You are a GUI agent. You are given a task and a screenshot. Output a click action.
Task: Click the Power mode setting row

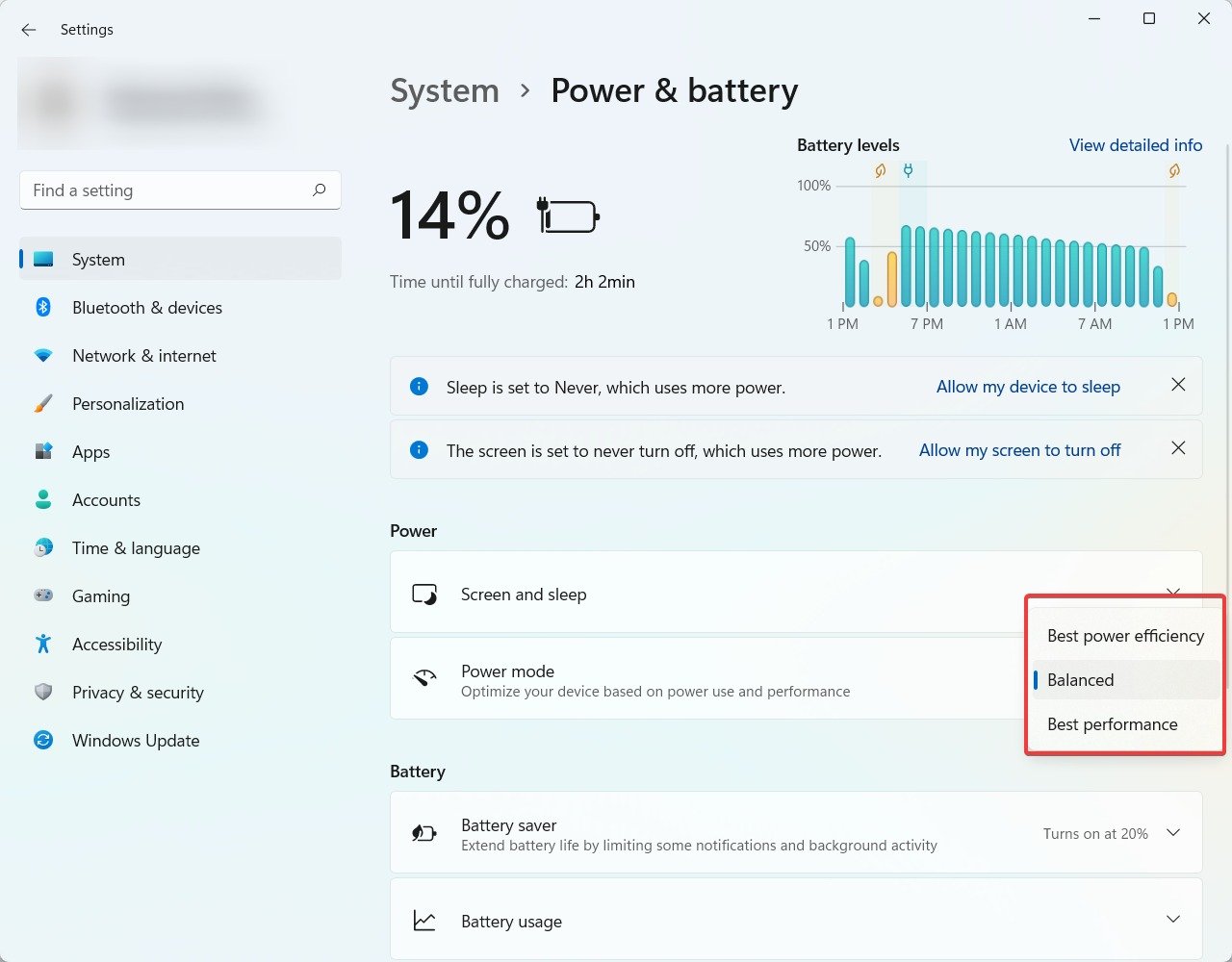click(x=707, y=679)
